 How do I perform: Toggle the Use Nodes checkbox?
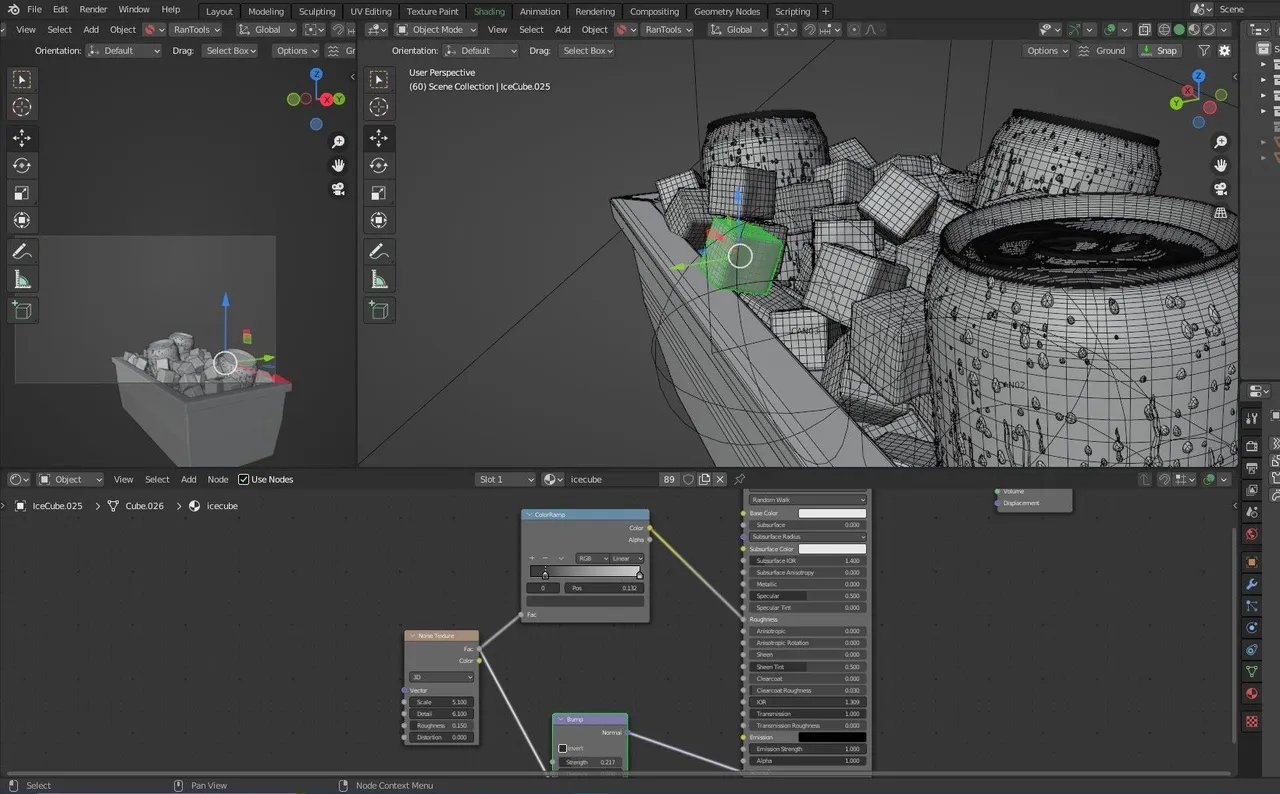[x=244, y=480]
